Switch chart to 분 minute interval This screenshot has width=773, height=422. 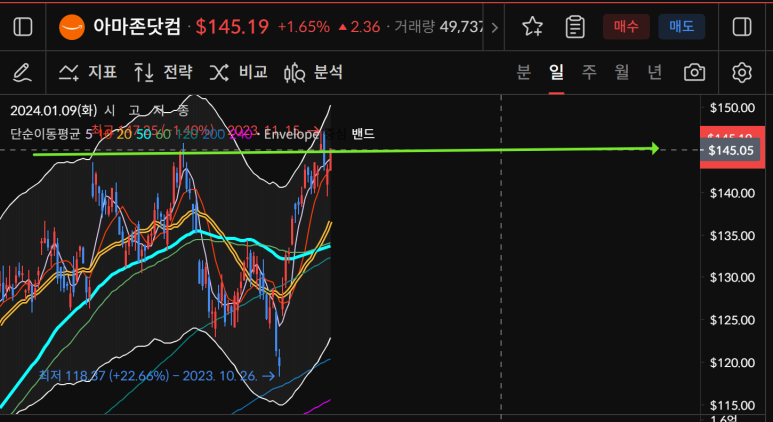(x=524, y=72)
